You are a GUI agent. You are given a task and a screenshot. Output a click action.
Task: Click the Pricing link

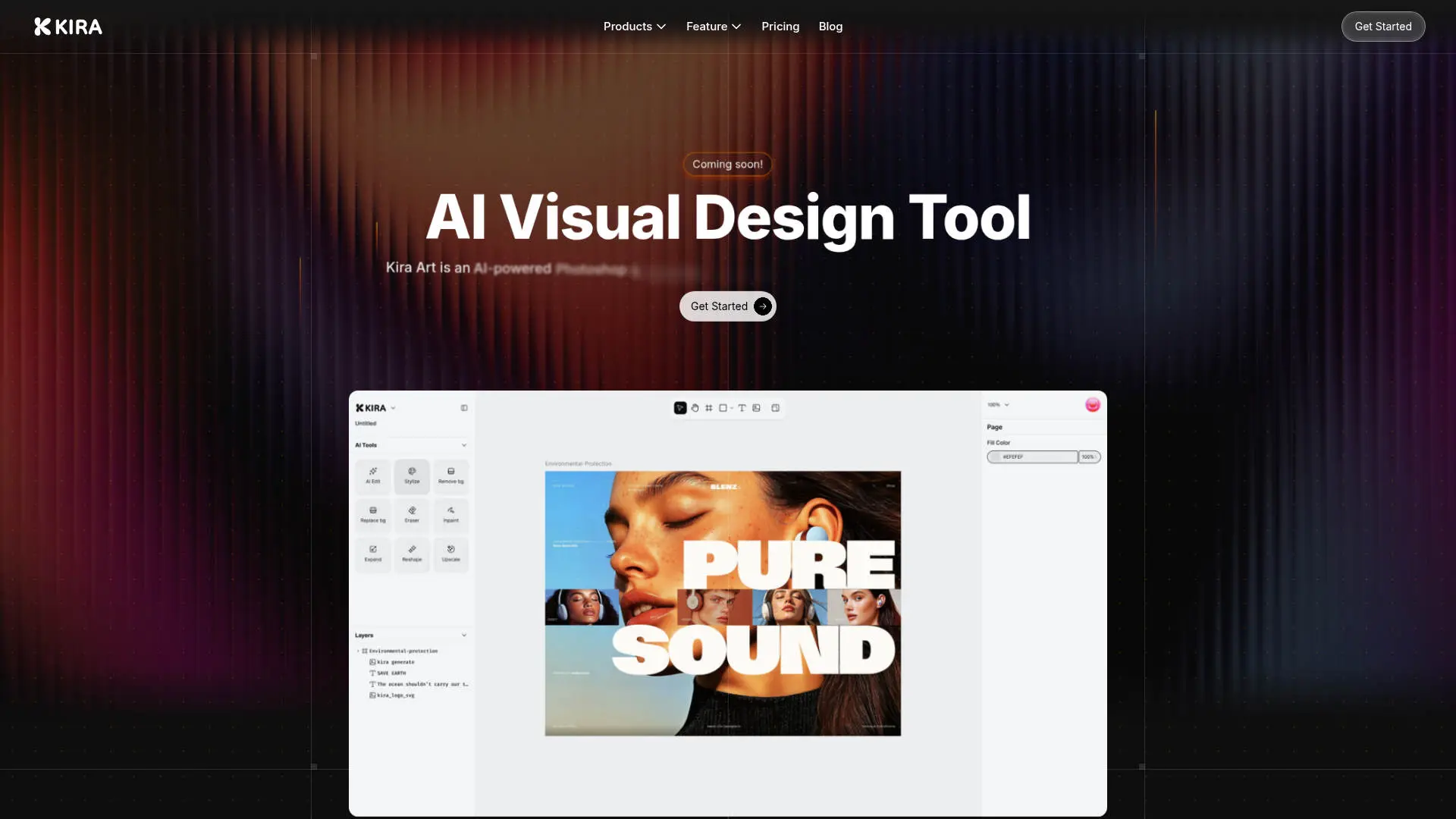(780, 27)
